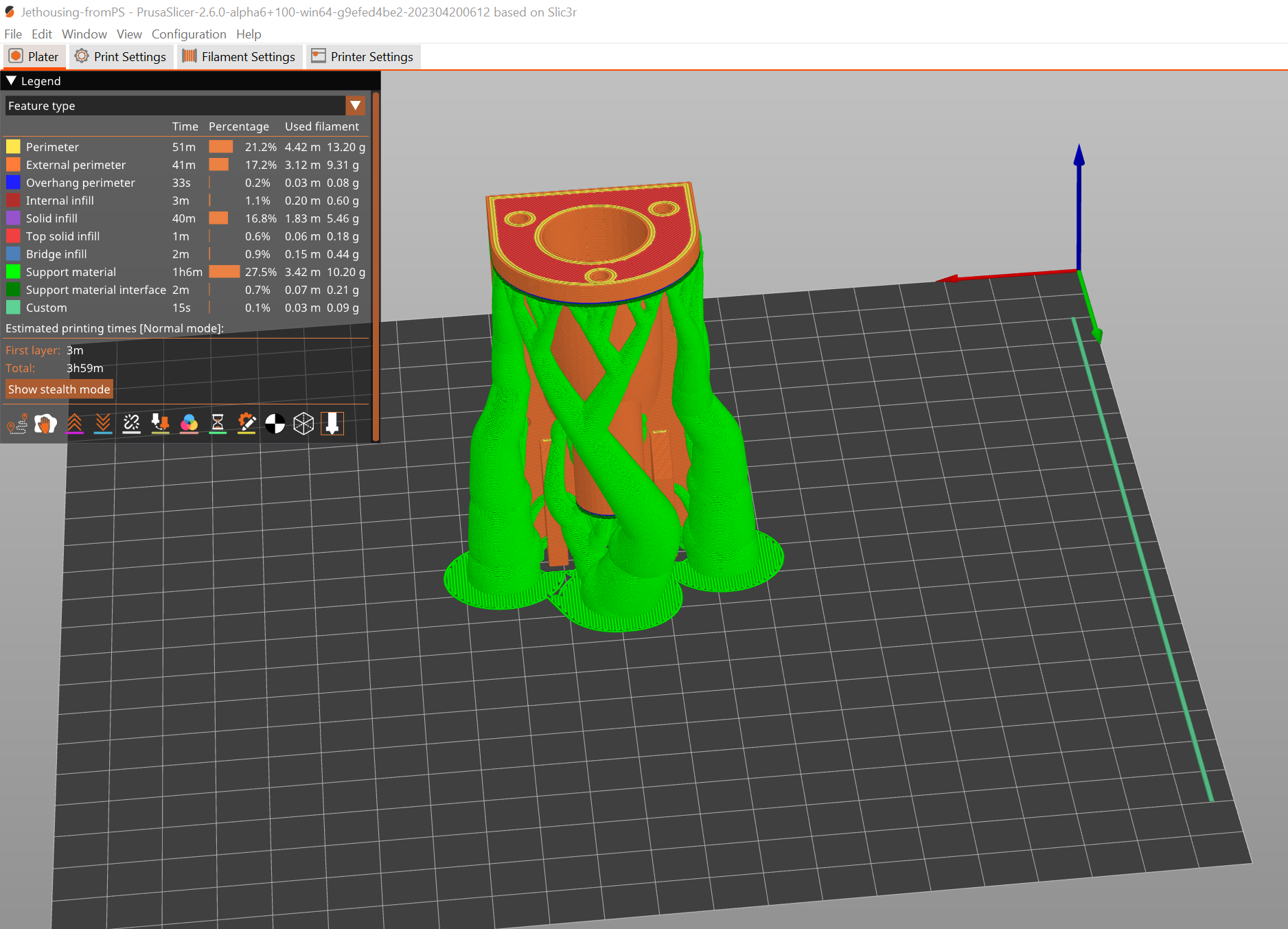Show custom G-codes markers

click(x=246, y=424)
